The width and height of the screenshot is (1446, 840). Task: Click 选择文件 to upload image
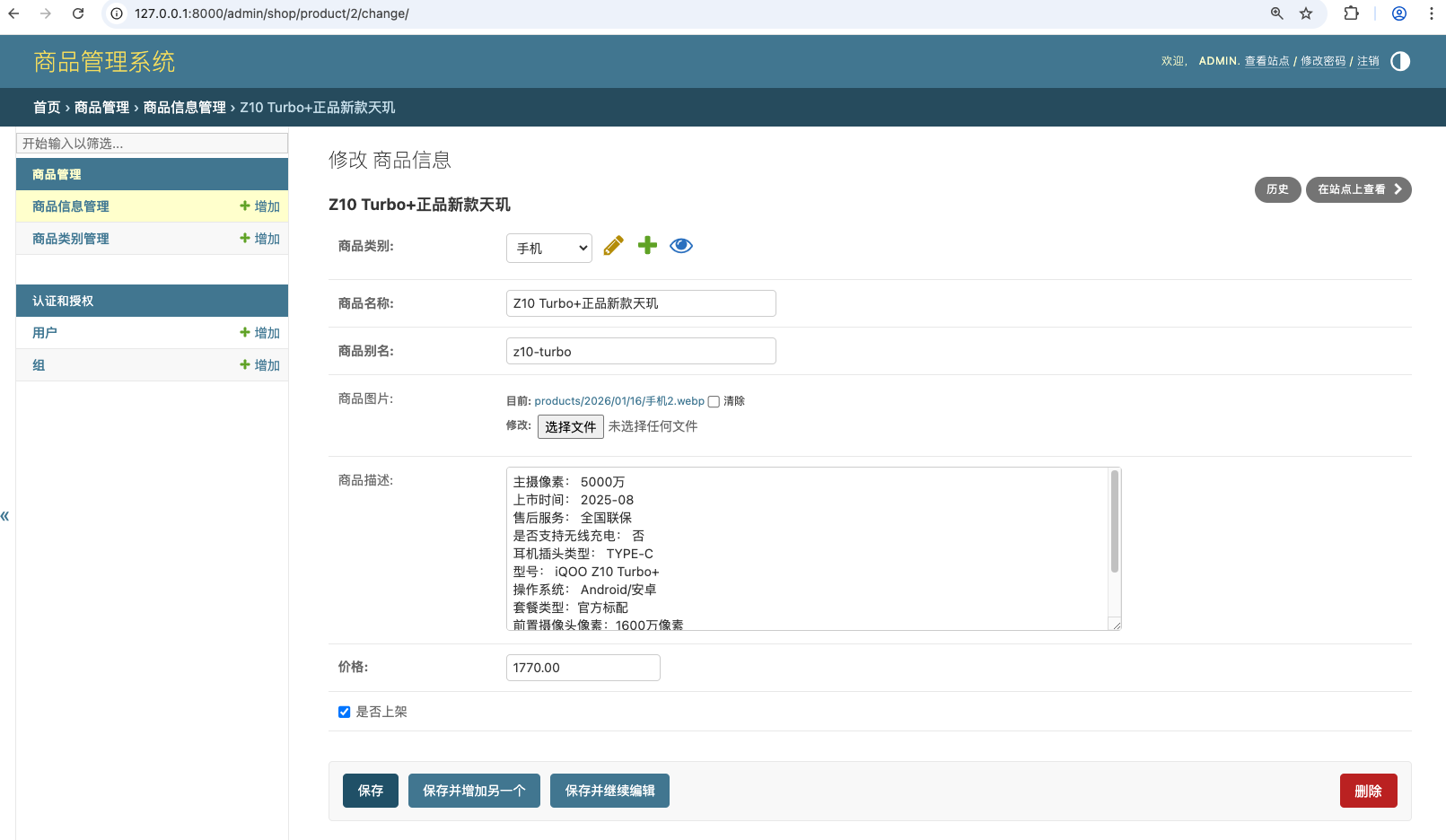click(571, 427)
